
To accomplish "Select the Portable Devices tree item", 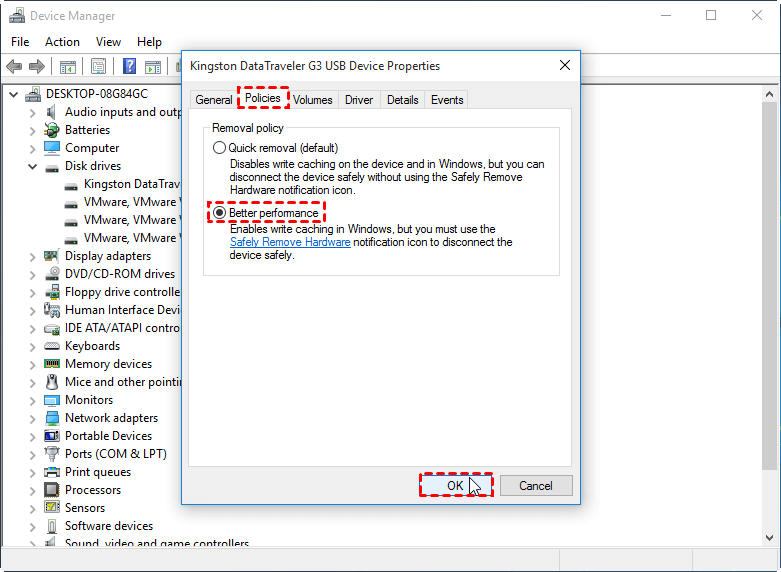I will tap(108, 436).
